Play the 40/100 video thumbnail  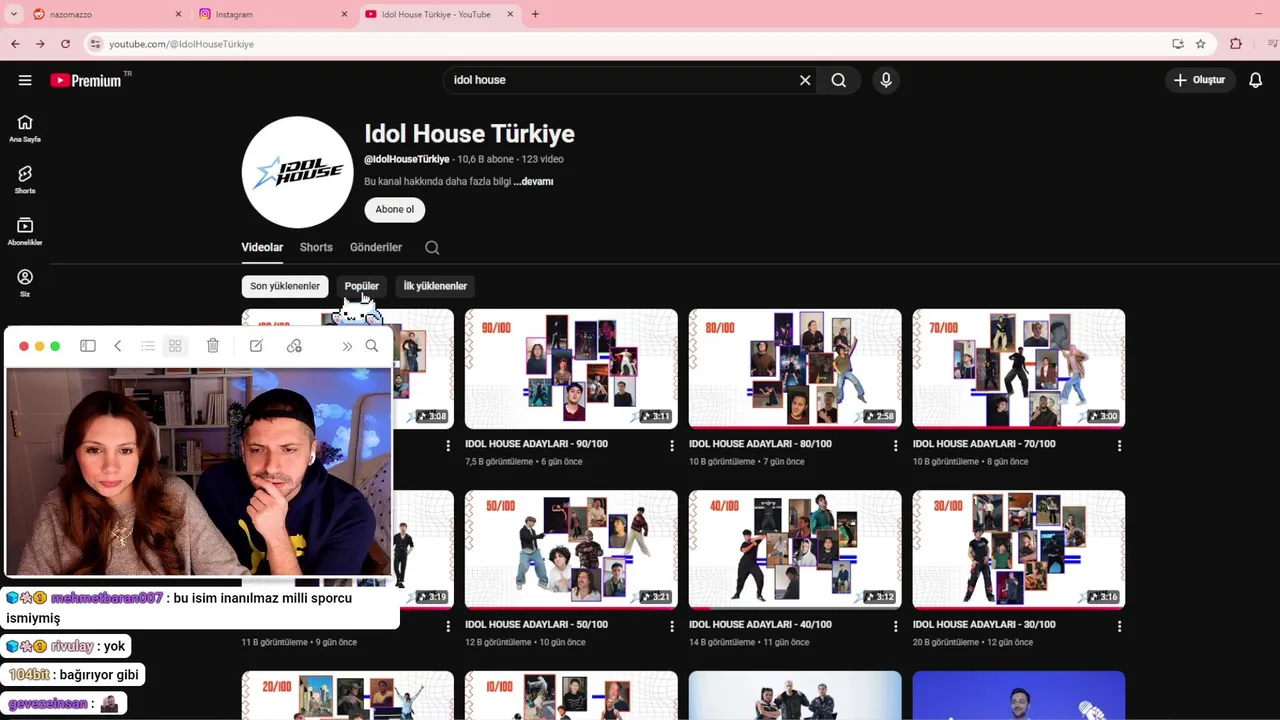[x=795, y=550]
